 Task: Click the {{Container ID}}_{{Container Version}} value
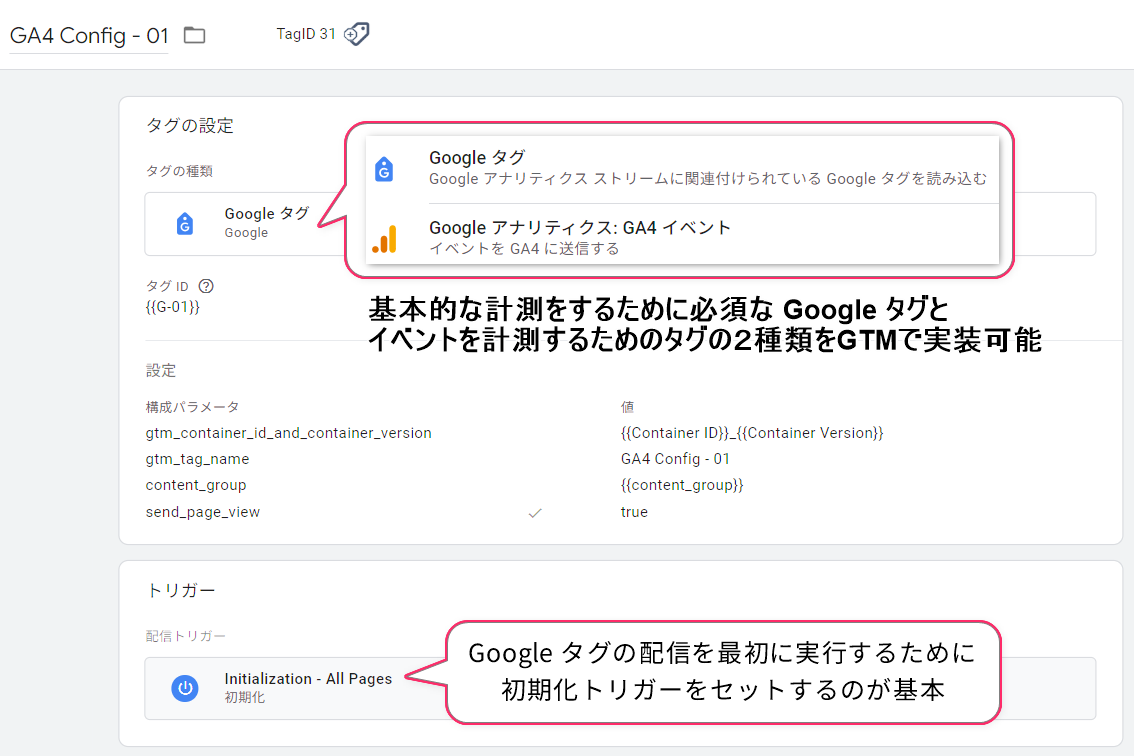[x=752, y=433]
